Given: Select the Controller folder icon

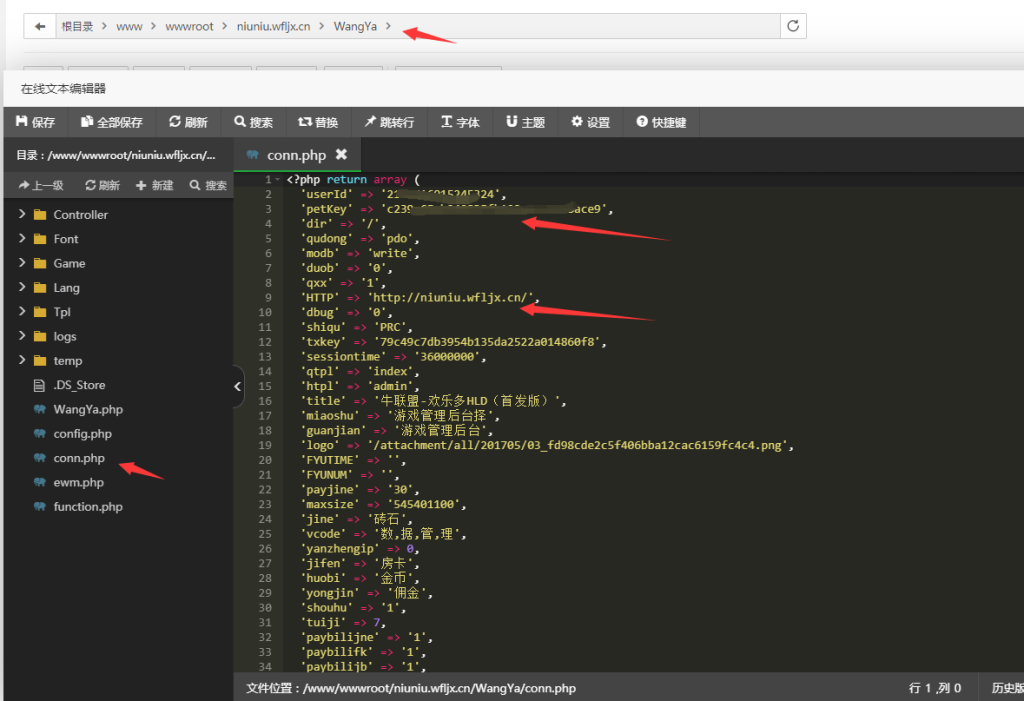Looking at the screenshot, I should point(40,214).
